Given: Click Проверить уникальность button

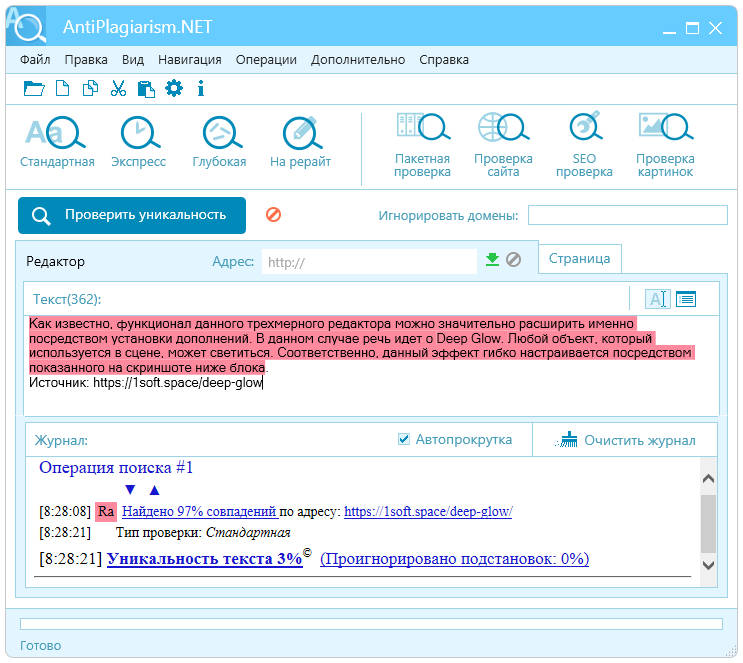Looking at the screenshot, I should (x=132, y=215).
